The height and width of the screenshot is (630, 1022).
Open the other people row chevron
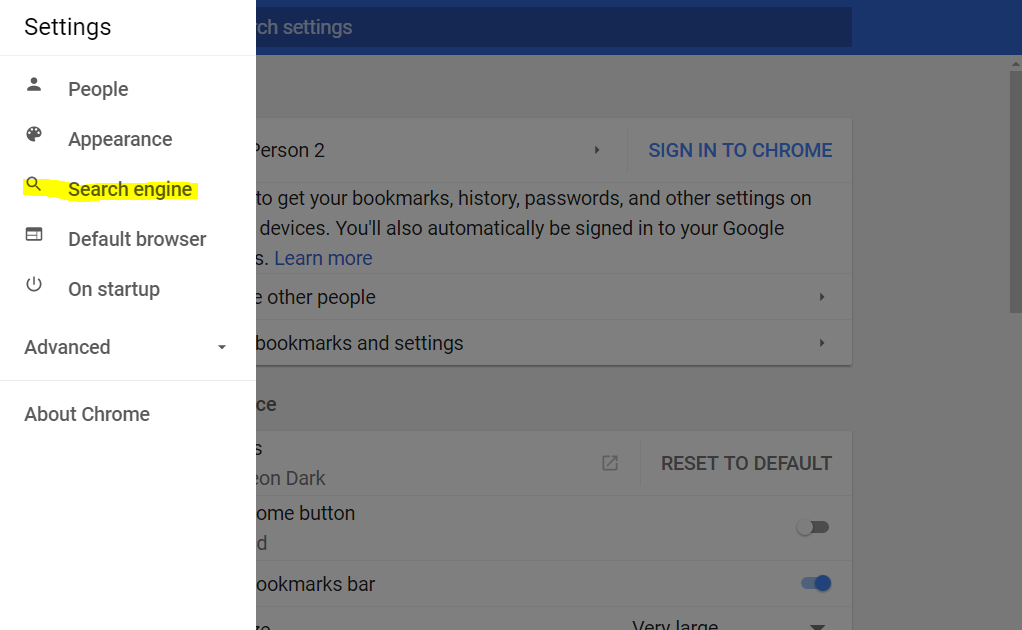[822, 297]
